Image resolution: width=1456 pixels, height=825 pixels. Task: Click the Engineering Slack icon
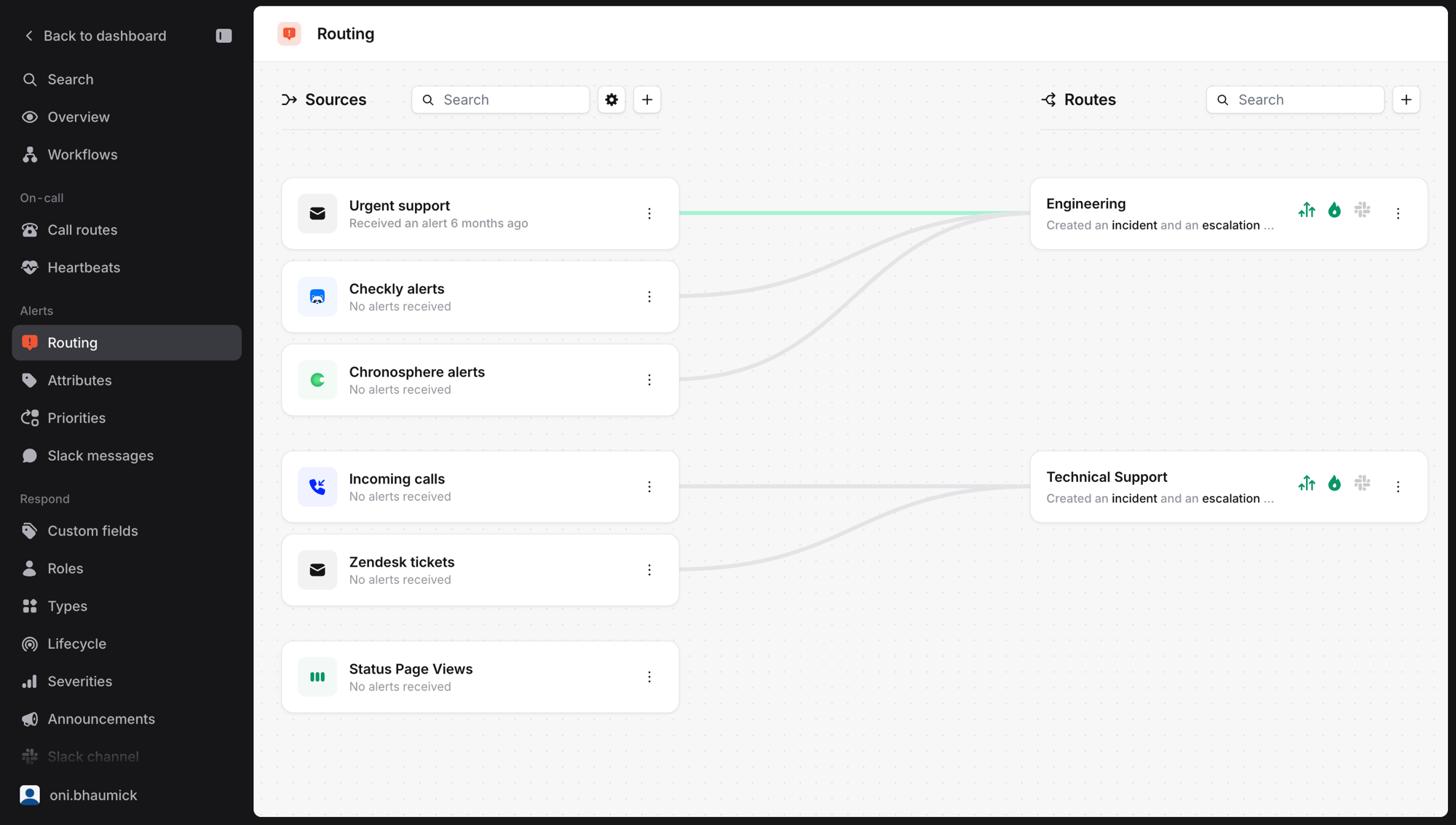click(x=1362, y=210)
